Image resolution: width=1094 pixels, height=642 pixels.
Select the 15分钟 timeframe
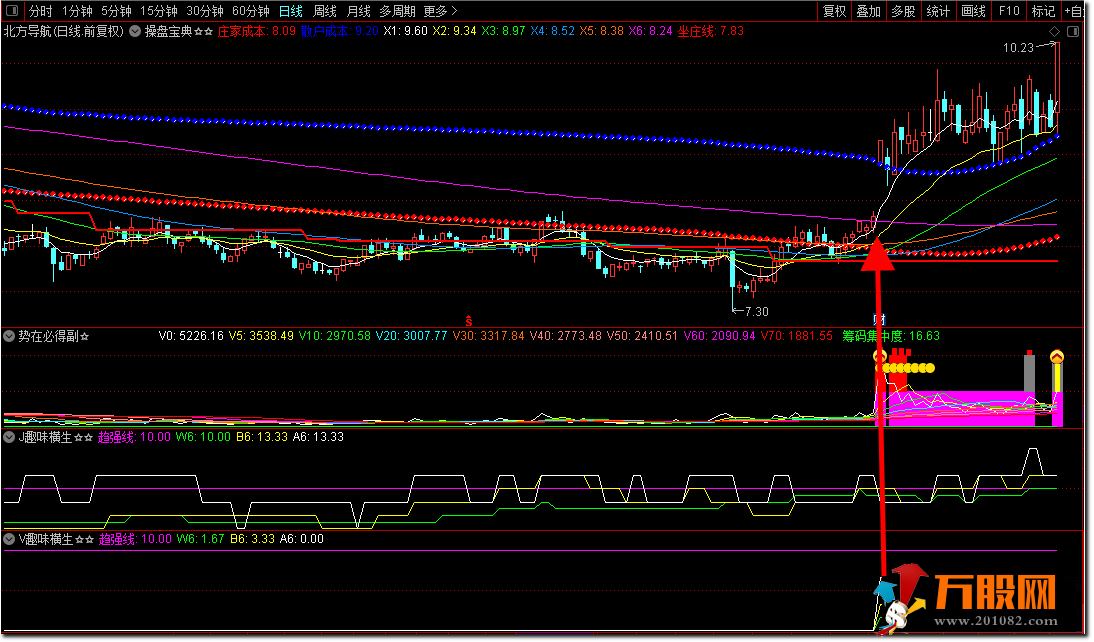click(x=158, y=11)
